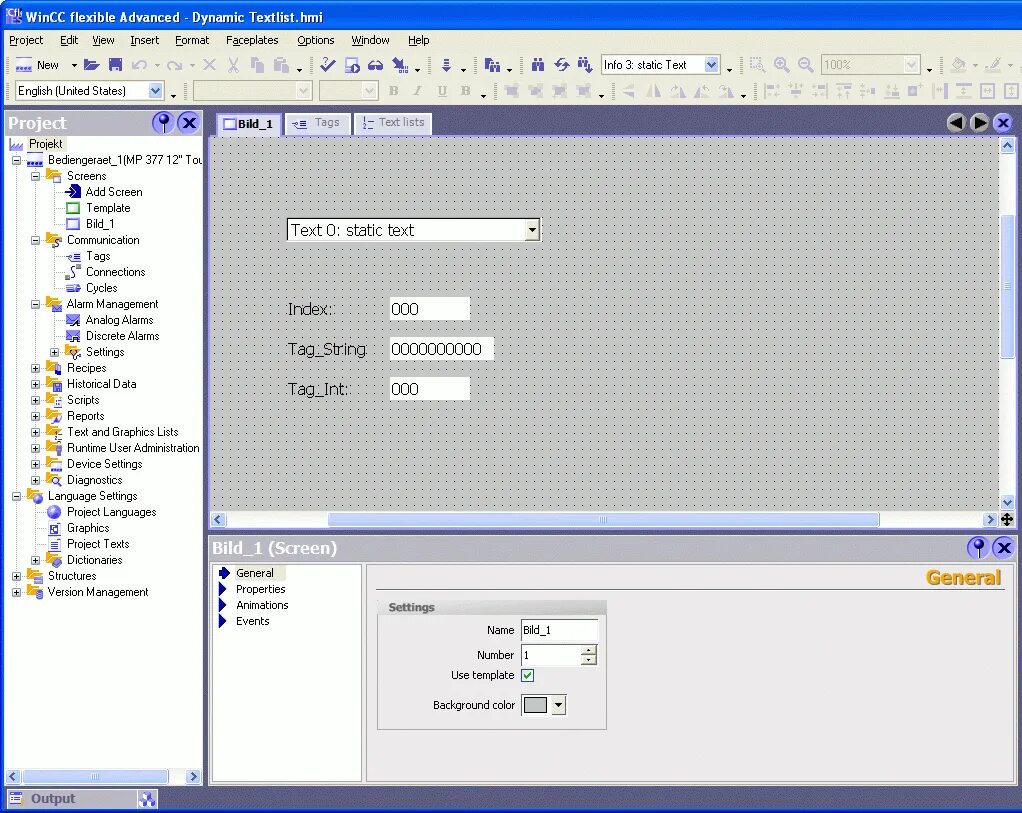Open the Options menu
Screen dimensions: 1022x813
coord(315,40)
